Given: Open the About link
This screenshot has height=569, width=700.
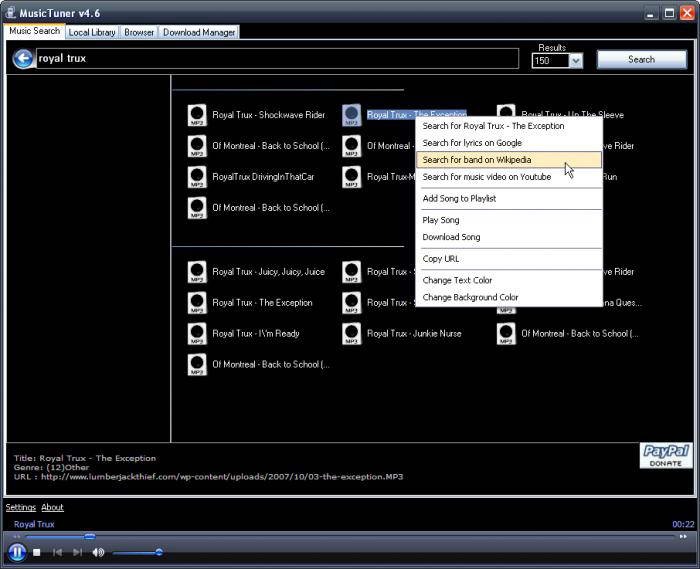Looking at the screenshot, I should click(x=52, y=507).
